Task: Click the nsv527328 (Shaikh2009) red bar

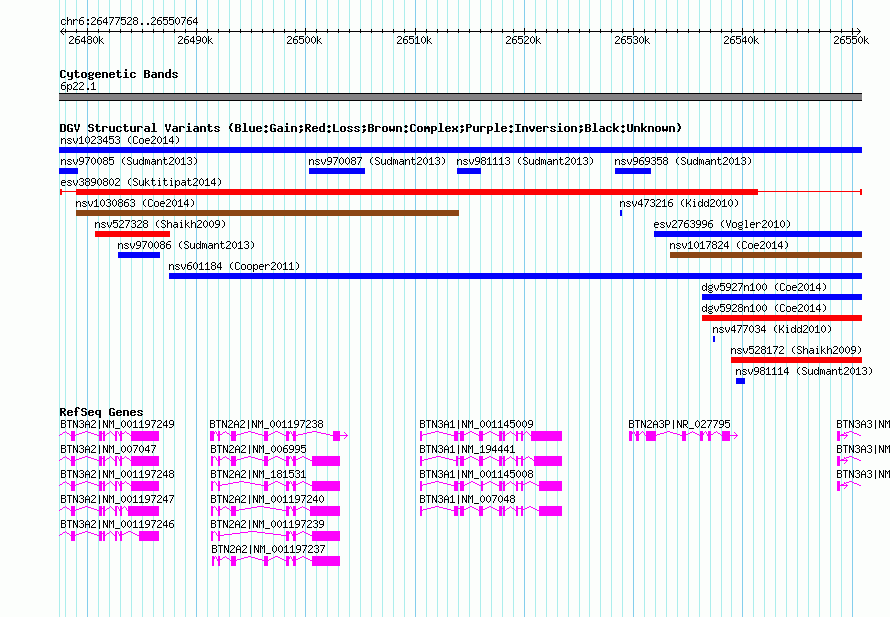Action: [x=132, y=234]
